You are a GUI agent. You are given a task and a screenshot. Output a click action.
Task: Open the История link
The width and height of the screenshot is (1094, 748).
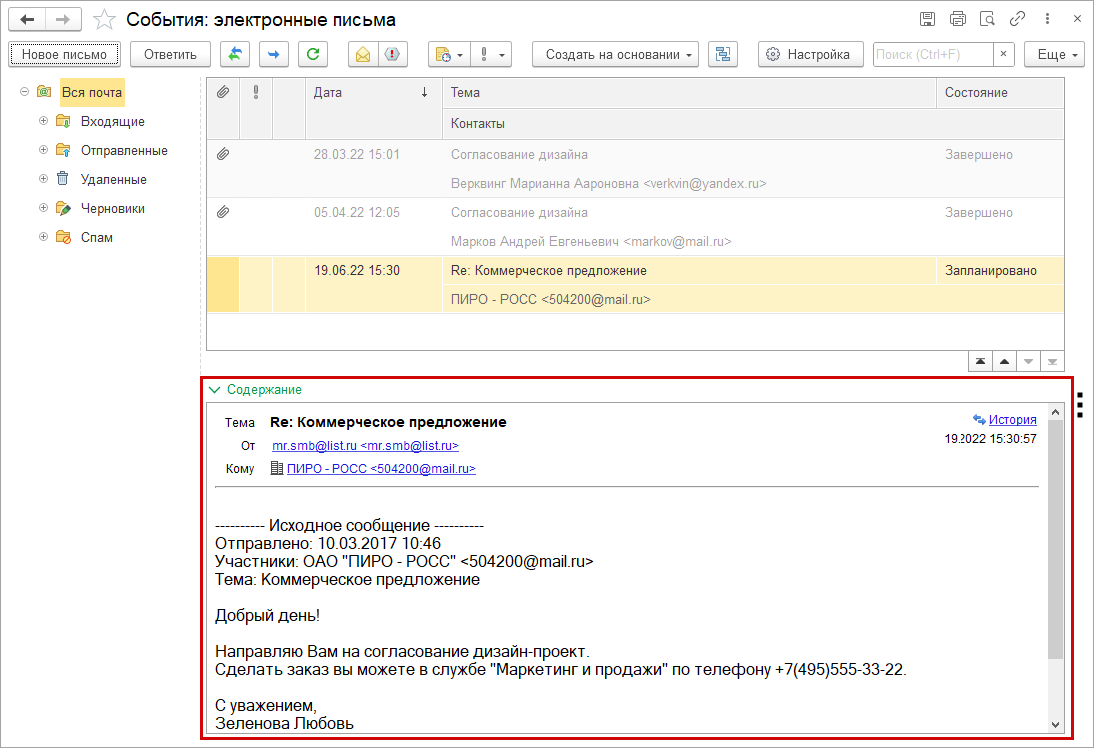(1012, 419)
